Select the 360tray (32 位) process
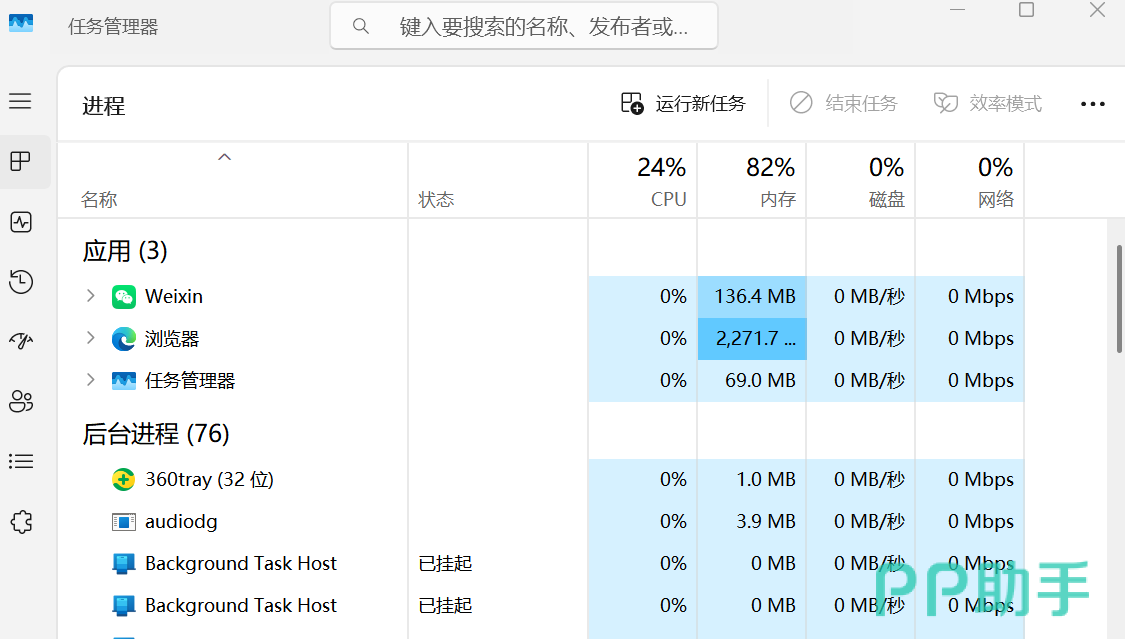The image size is (1125, 639). click(210, 479)
